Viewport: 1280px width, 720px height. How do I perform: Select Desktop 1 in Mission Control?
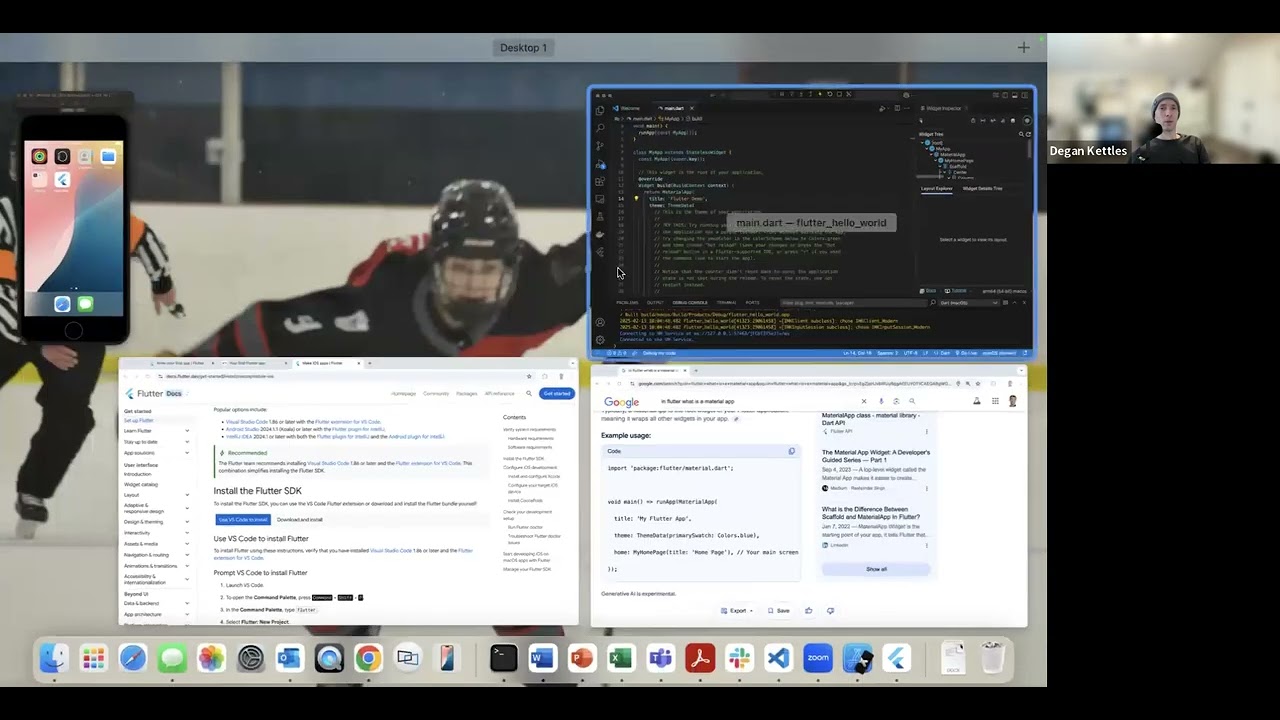pos(524,48)
